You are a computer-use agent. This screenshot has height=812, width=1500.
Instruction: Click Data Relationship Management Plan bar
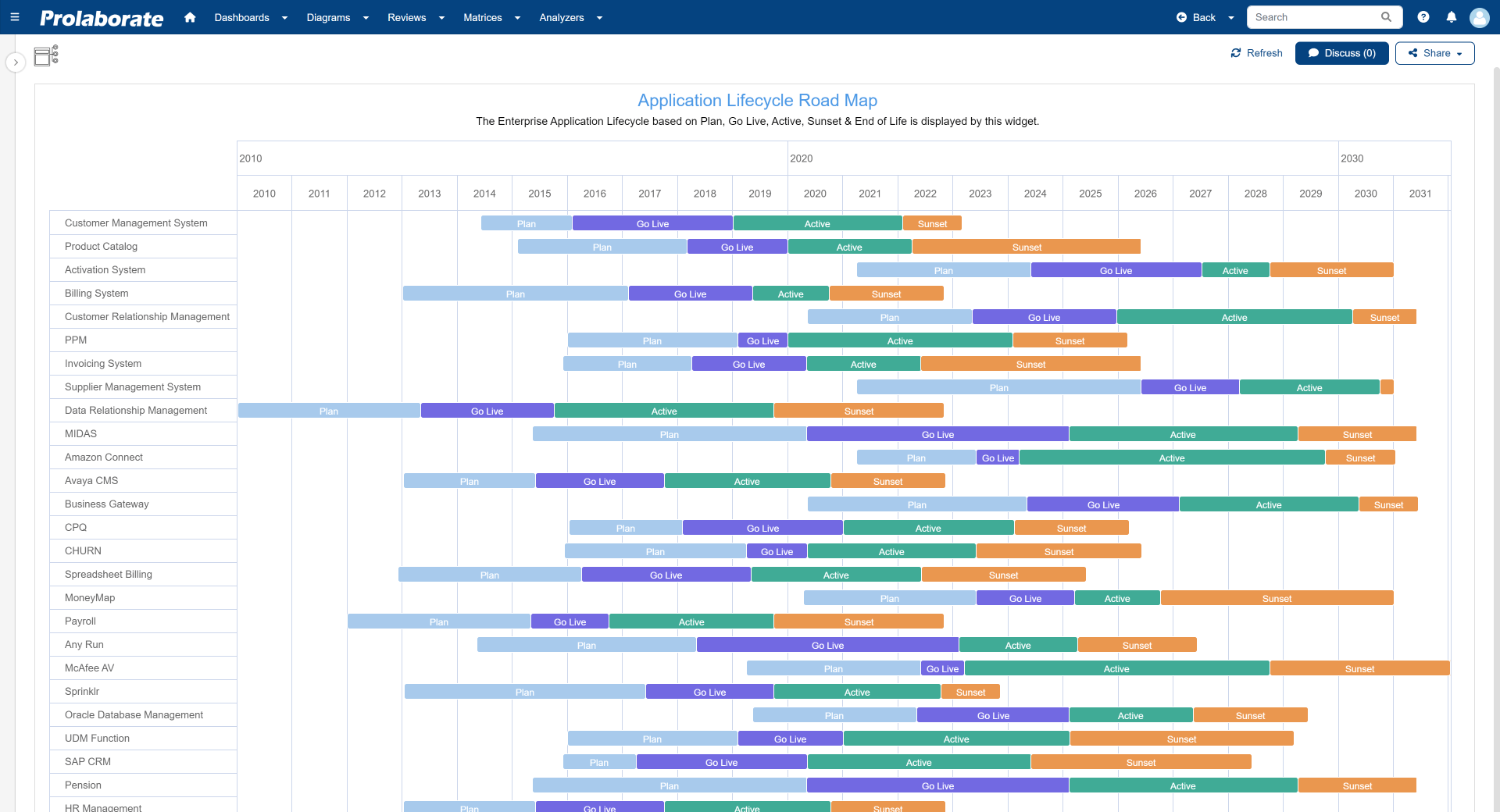pos(329,411)
